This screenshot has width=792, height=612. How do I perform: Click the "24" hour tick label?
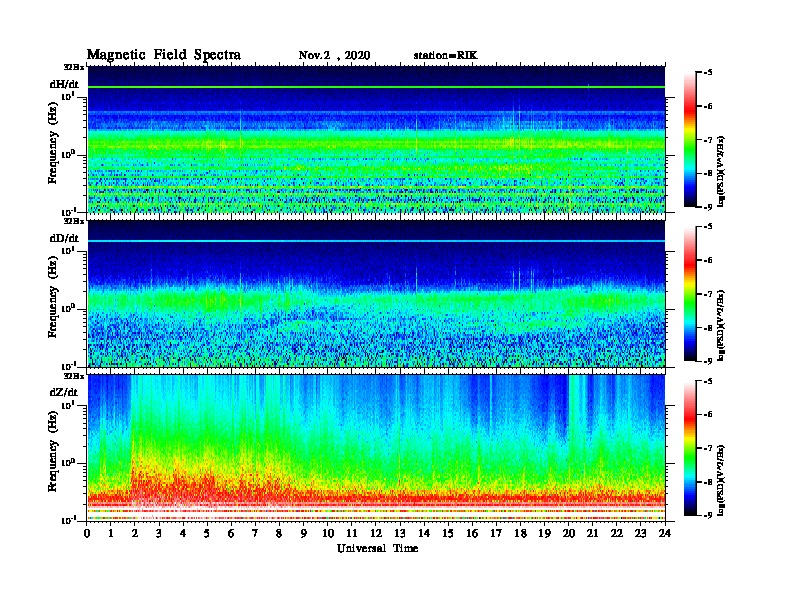coord(665,533)
